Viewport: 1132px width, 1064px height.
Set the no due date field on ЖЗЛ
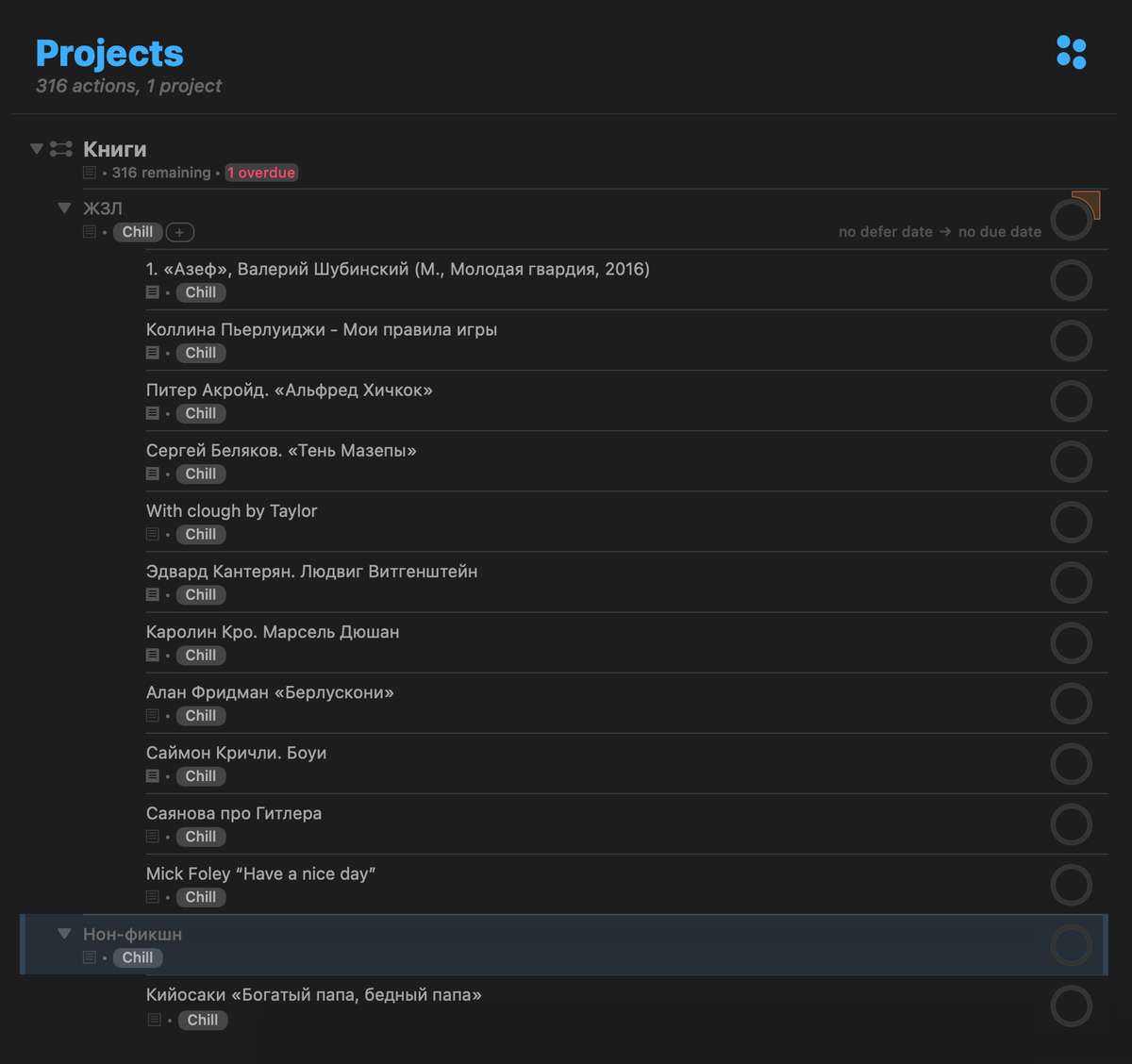pos(1000,232)
